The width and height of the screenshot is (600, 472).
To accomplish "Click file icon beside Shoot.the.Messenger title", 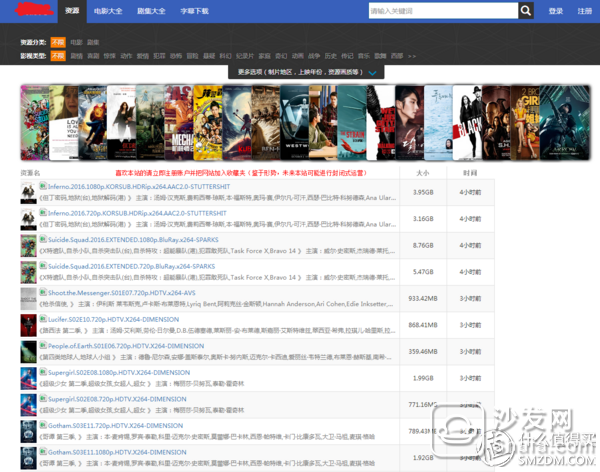I will (43, 292).
